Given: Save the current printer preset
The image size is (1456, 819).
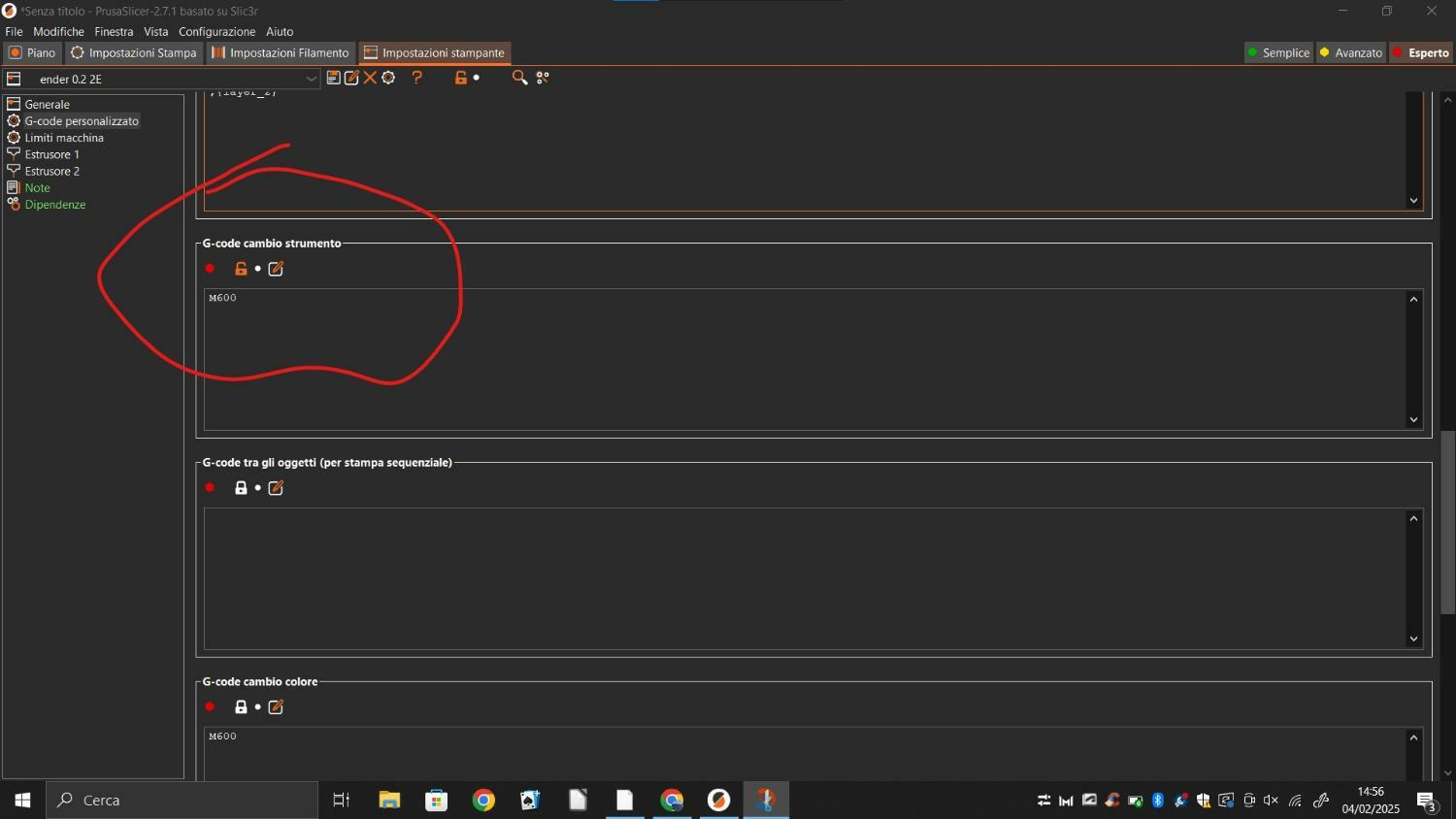Looking at the screenshot, I should [333, 78].
